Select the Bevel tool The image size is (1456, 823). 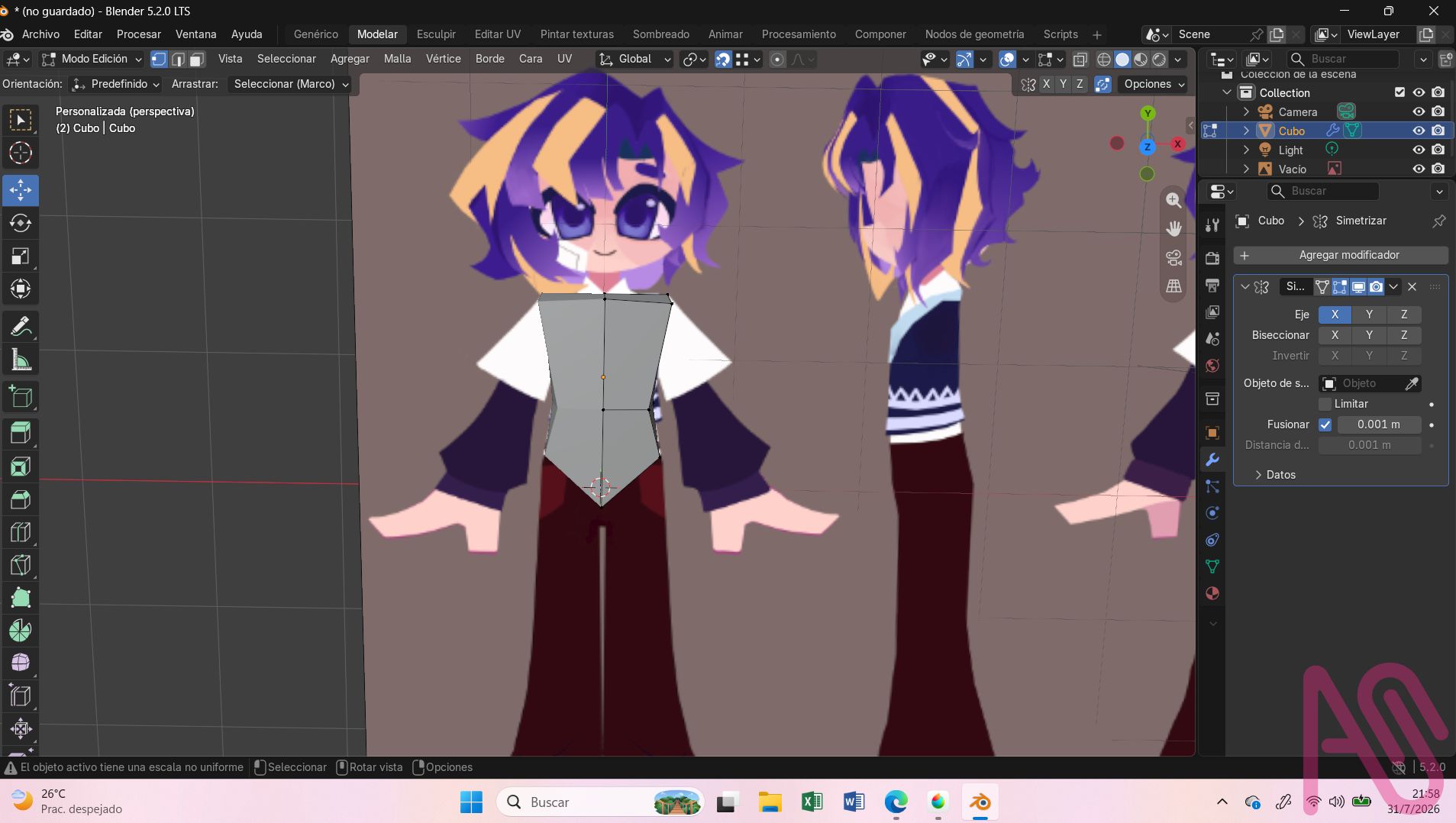click(x=21, y=499)
